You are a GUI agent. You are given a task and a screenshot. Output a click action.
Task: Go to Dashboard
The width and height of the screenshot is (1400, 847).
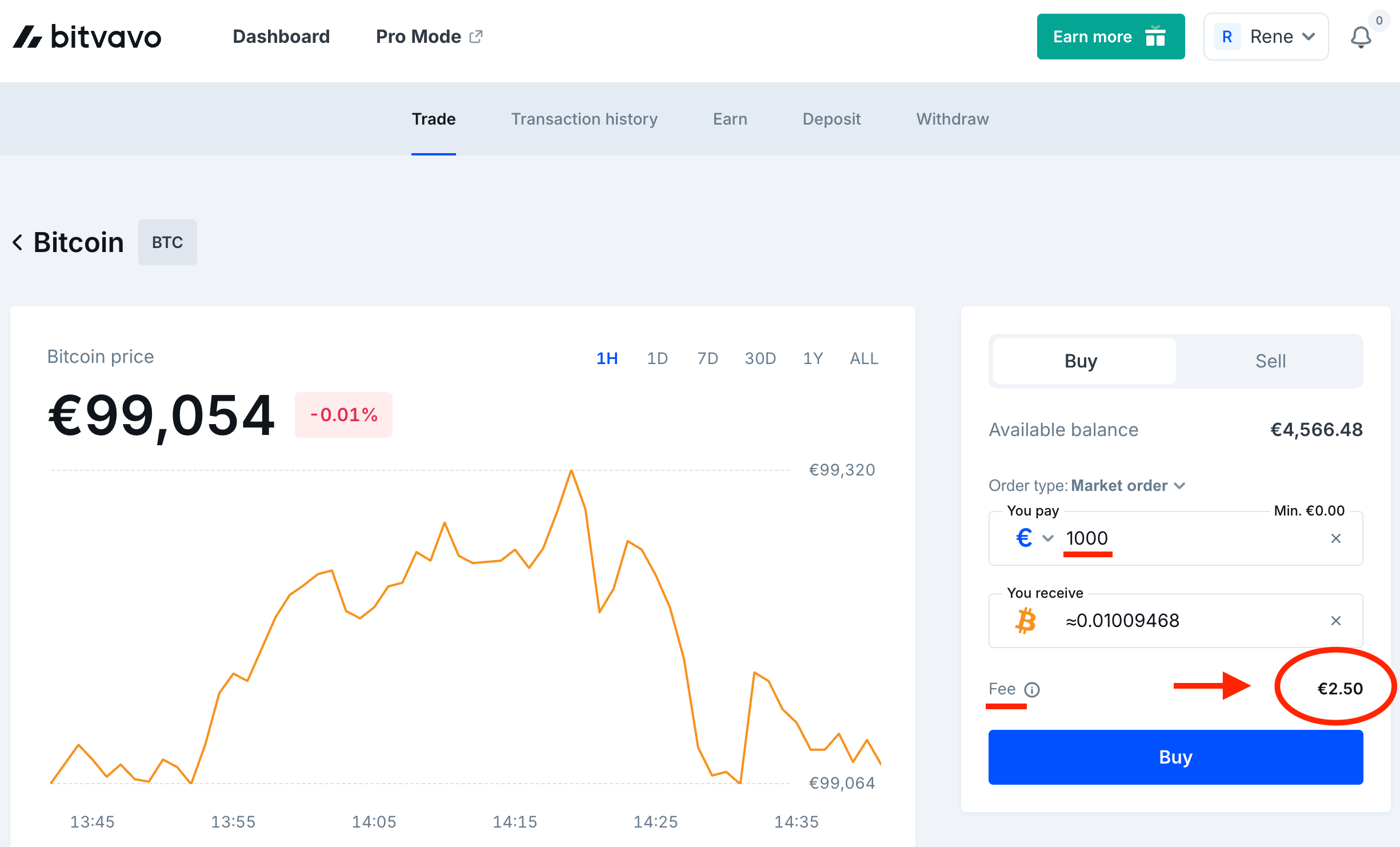281,37
